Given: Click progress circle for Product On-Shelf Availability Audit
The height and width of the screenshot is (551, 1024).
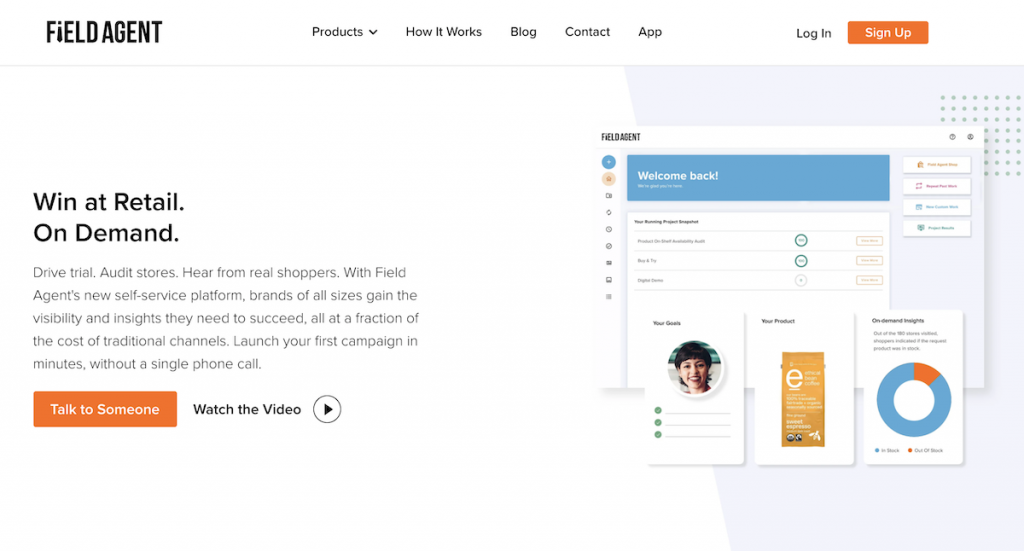Looking at the screenshot, I should 801,241.
